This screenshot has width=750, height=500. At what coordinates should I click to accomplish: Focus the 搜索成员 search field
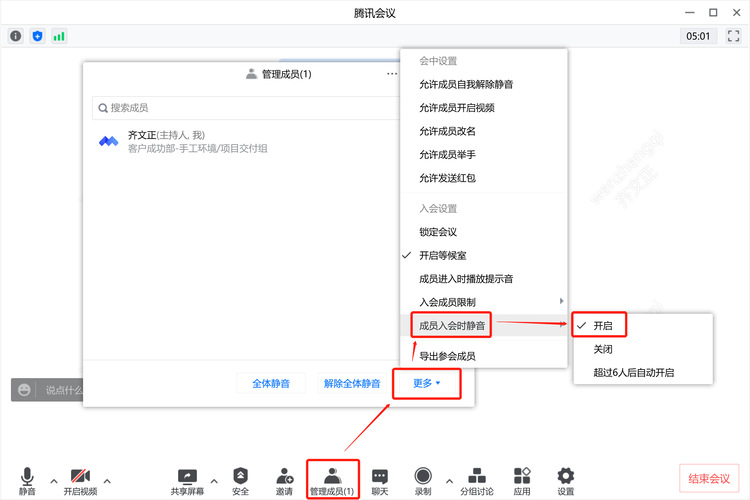coord(246,108)
